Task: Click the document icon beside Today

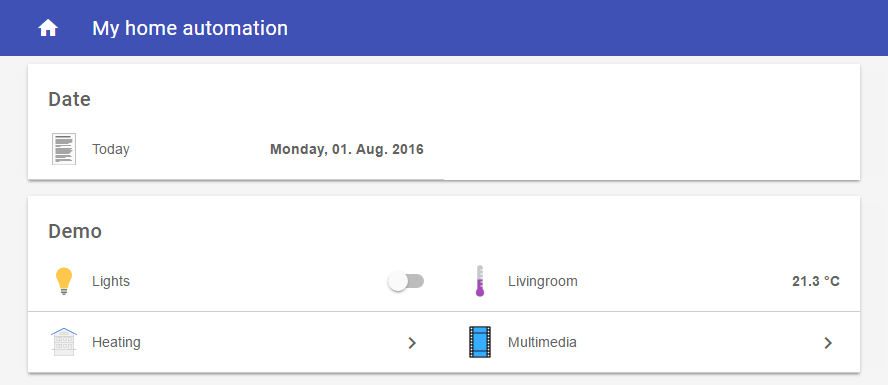Action: pos(64,149)
